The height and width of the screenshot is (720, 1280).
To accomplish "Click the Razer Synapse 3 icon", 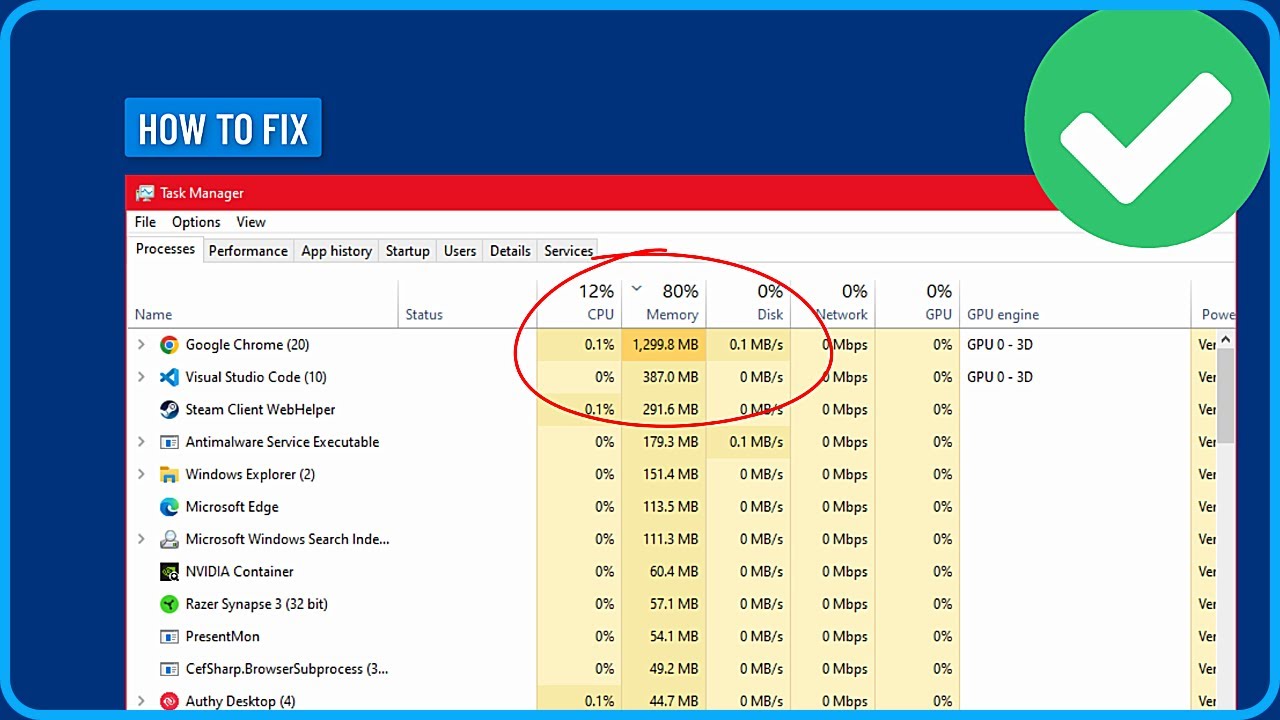I will click(169, 604).
